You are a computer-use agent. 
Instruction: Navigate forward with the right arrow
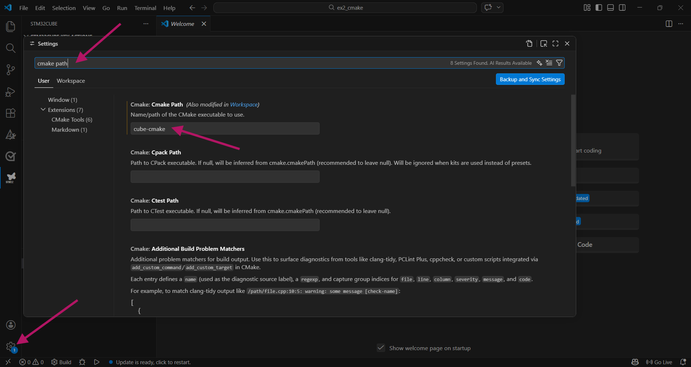(204, 7)
